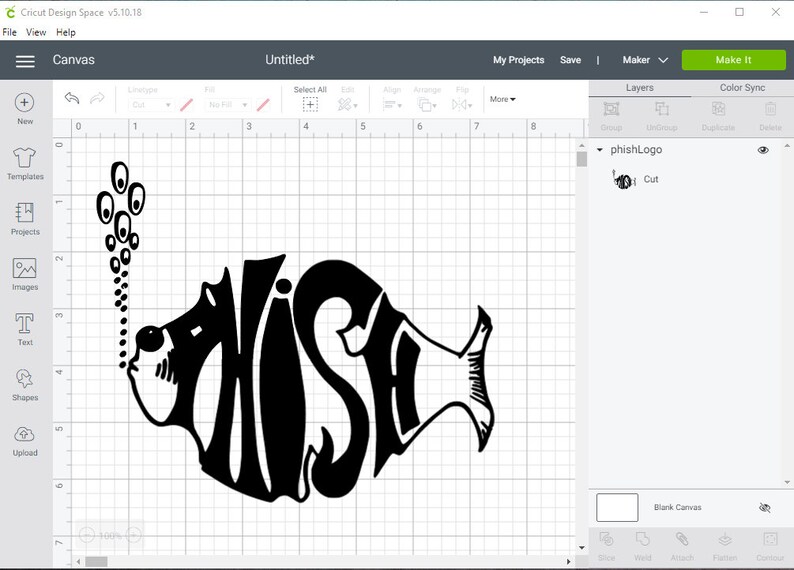Open the Flip options
Screen dimensions: 794x570
click(461, 105)
